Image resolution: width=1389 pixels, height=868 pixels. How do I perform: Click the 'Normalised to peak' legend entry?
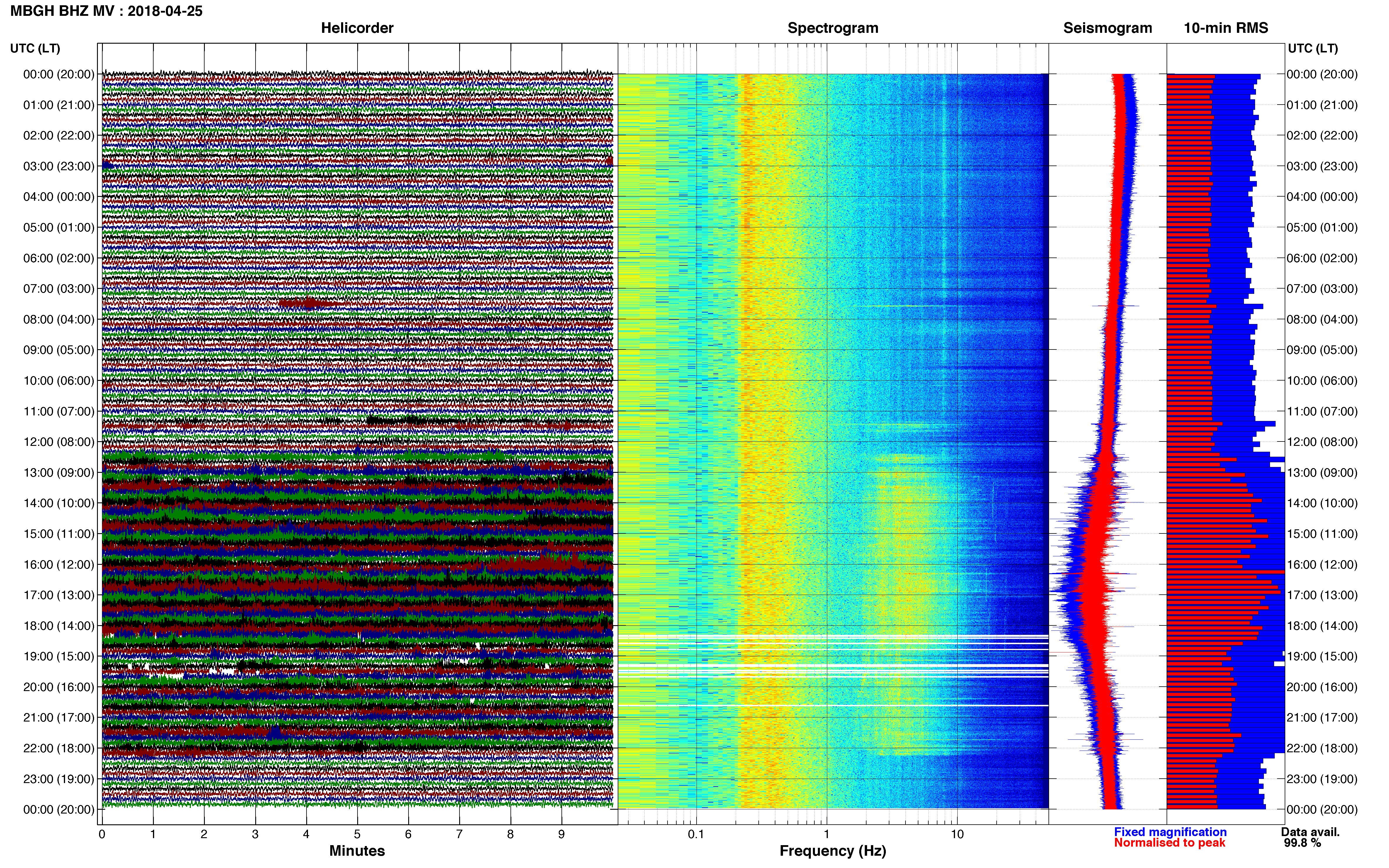point(1170,843)
